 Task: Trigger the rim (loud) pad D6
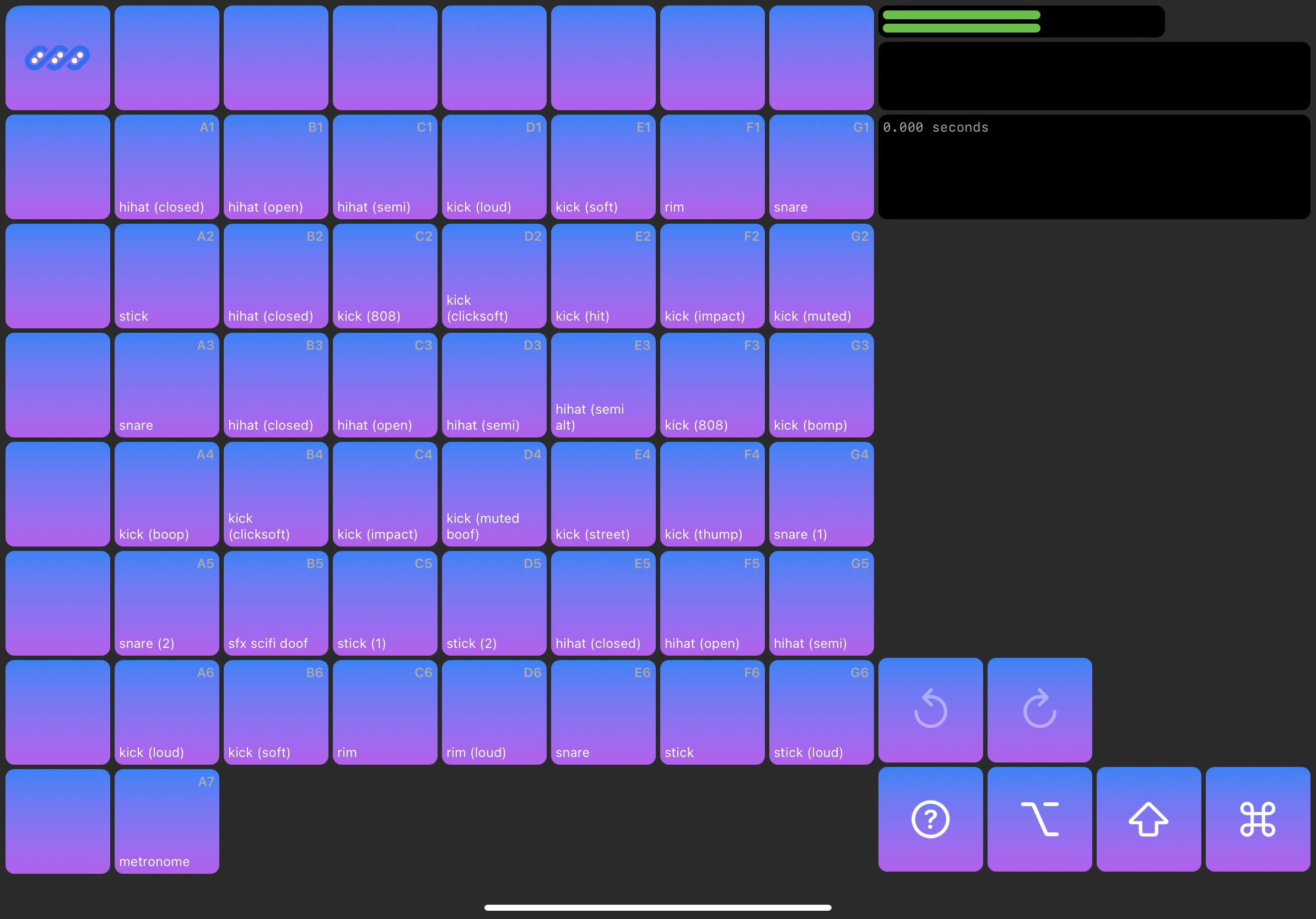[494, 712]
